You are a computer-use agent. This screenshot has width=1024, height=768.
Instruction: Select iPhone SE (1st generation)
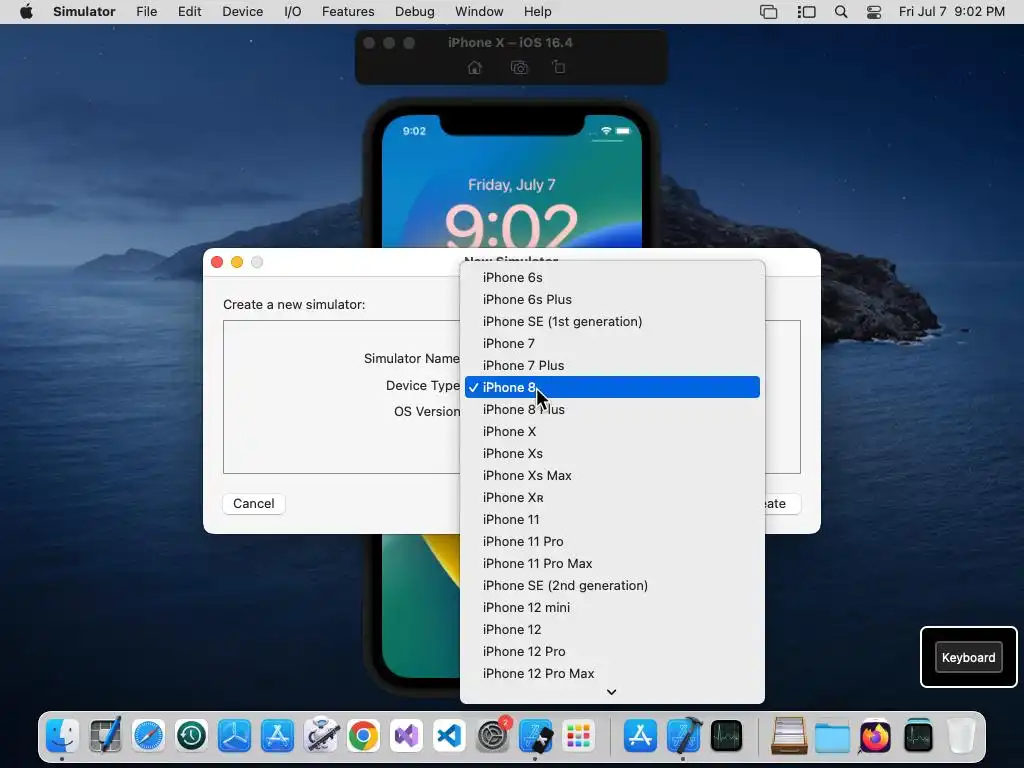(612, 321)
